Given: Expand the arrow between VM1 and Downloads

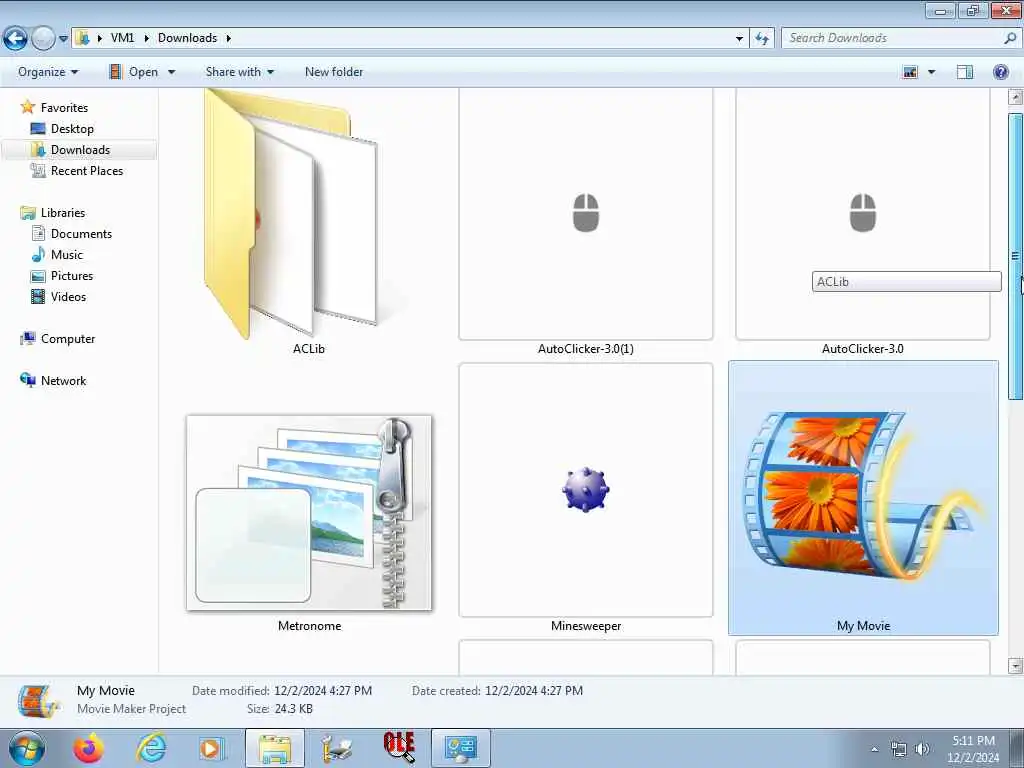Looking at the screenshot, I should (146, 38).
